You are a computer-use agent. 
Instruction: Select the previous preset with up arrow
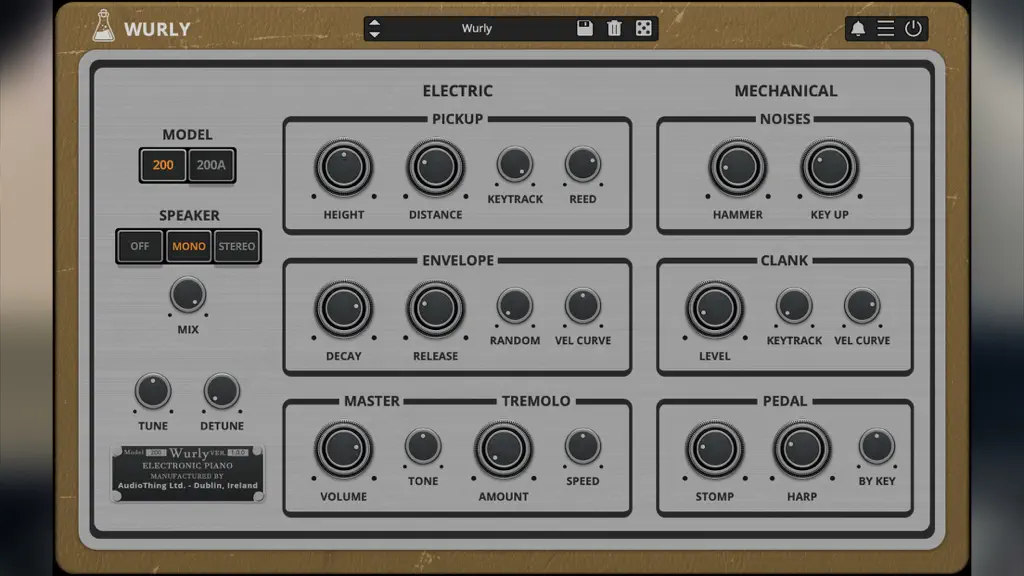pos(374,22)
